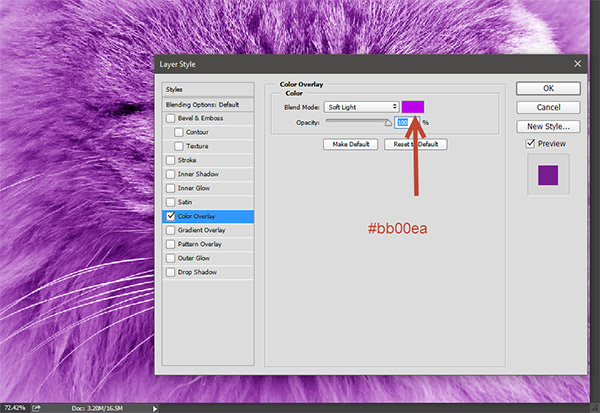Viewport: 600px width, 413px height.
Task: Enable the Inner Glow checkbox
Action: pyautogui.click(x=170, y=188)
